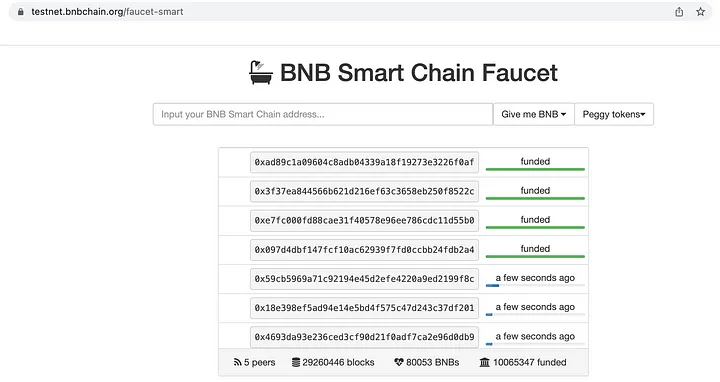Click the BNB Smart Chain Faucet heading
This screenshot has width=720, height=382.
[418, 73]
